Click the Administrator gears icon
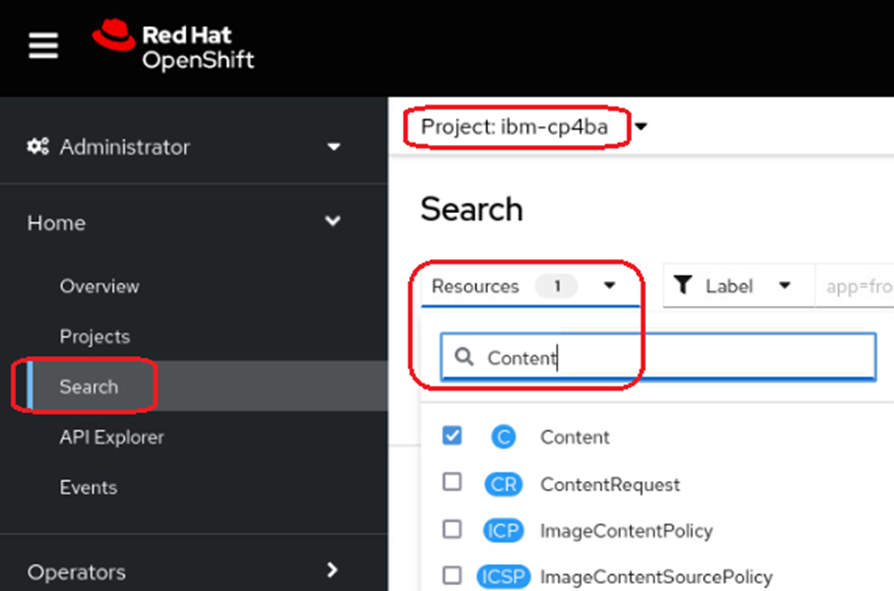 pyautogui.click(x=38, y=146)
